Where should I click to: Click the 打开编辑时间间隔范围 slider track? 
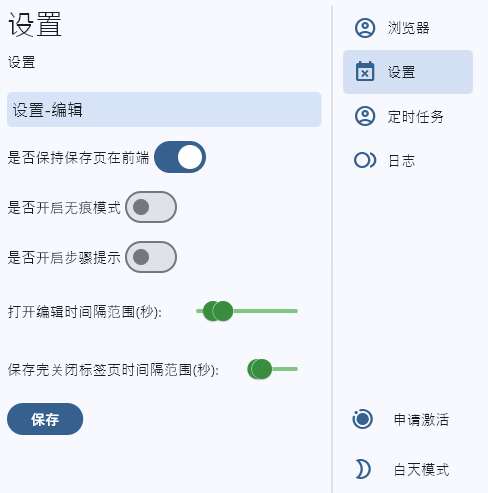pyautogui.click(x=265, y=311)
